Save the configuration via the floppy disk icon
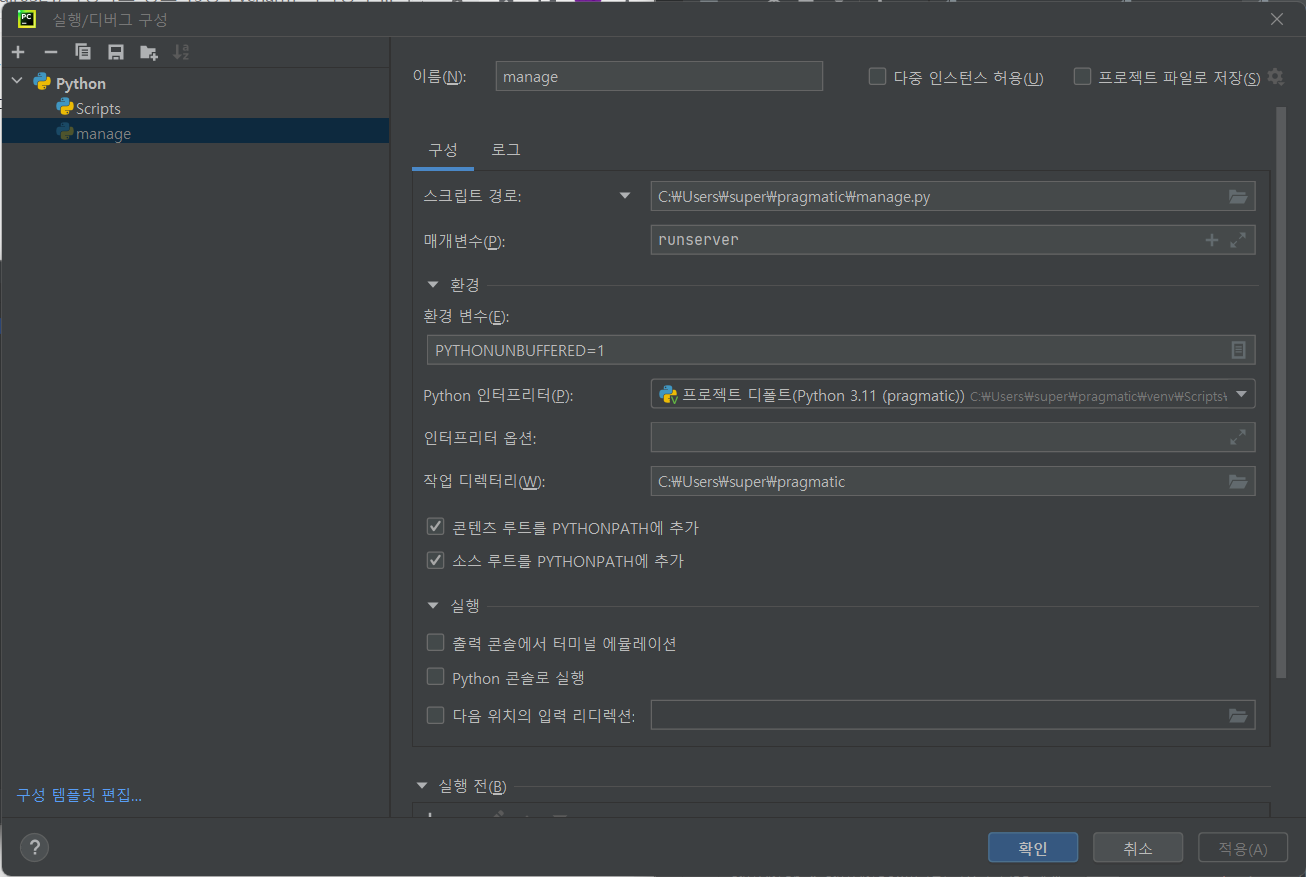1306x877 pixels. click(116, 52)
